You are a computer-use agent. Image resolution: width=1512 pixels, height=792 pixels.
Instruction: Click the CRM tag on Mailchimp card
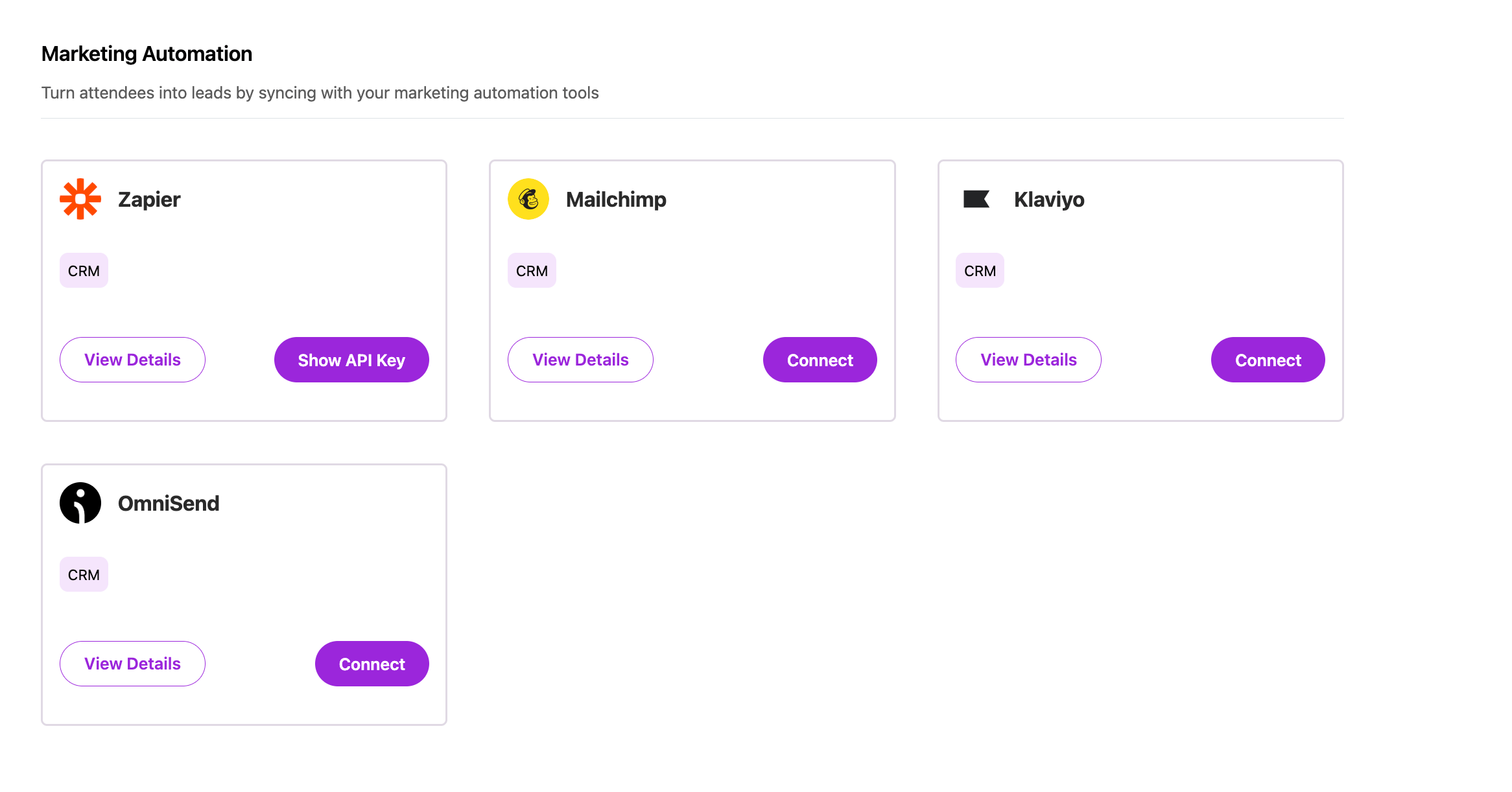pos(532,270)
